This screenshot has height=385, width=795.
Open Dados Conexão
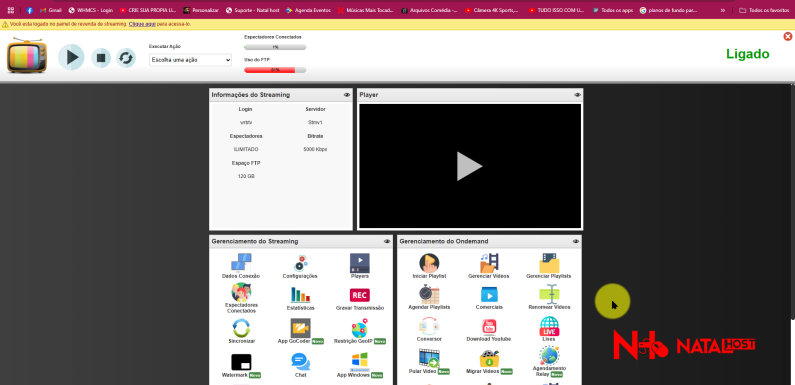[x=241, y=266]
